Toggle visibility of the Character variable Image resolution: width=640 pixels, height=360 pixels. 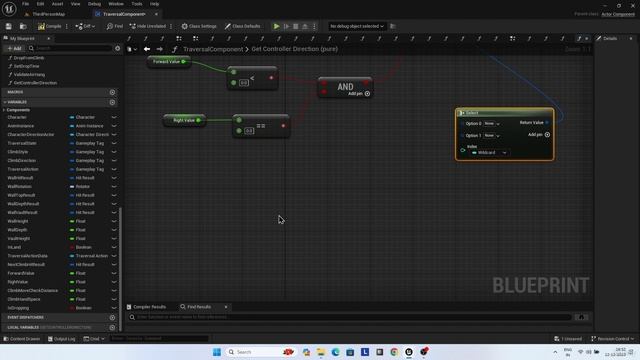(114, 117)
